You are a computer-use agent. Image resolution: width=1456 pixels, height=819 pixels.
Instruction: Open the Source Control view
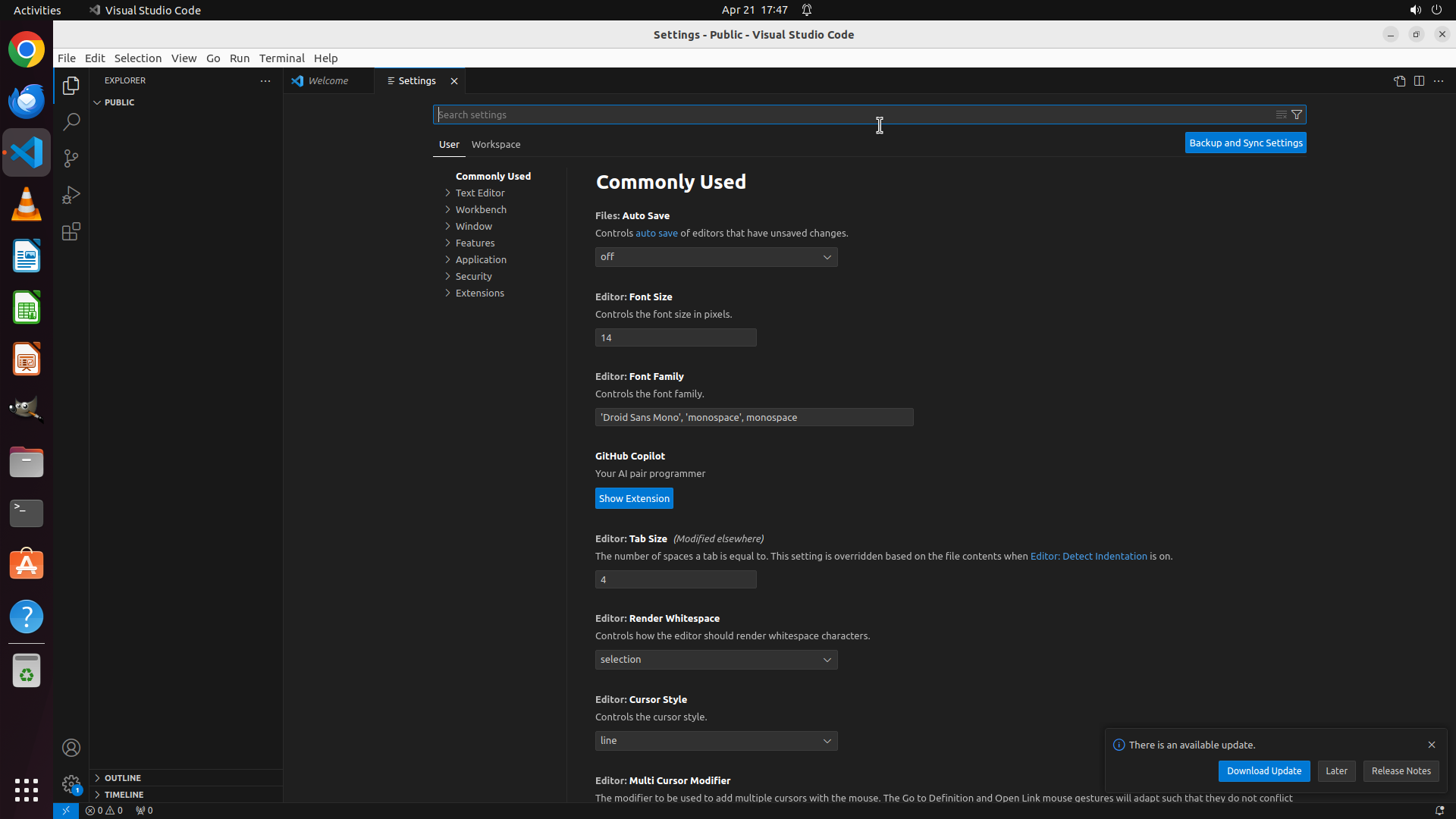pyautogui.click(x=71, y=158)
